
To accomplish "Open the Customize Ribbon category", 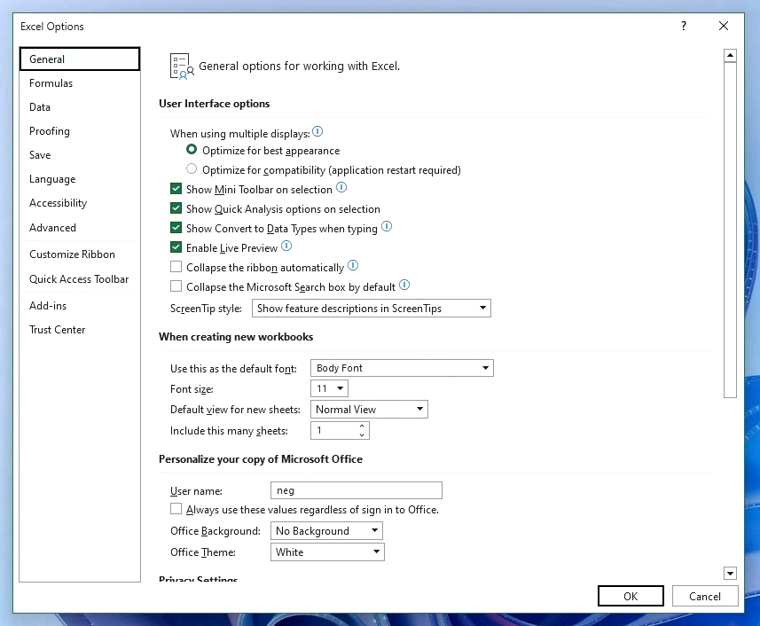I will click(79, 254).
